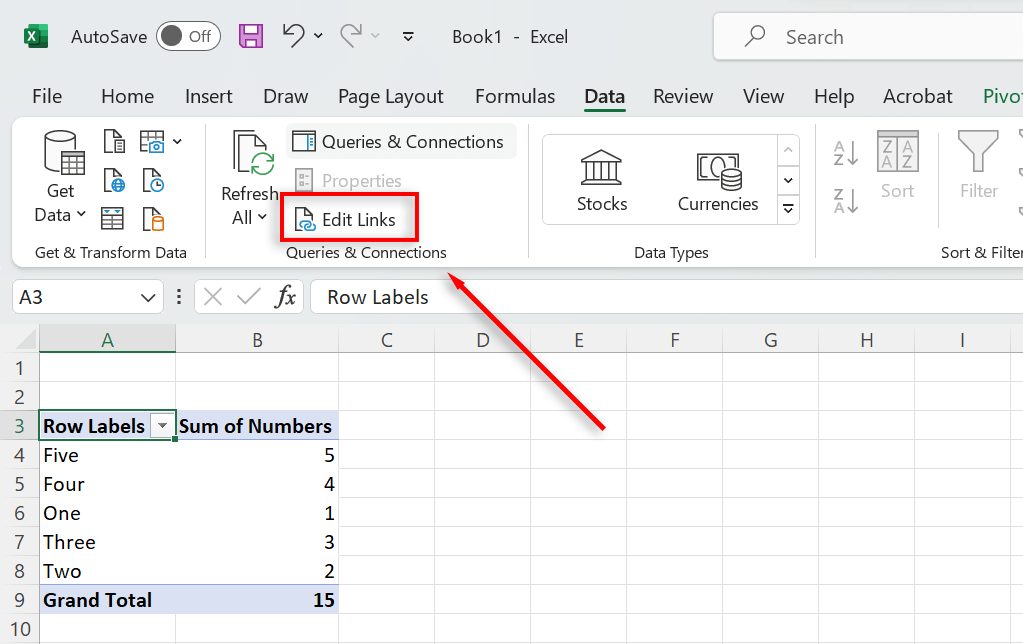
Task: Open the Page Layout tab
Action: pyautogui.click(x=390, y=96)
